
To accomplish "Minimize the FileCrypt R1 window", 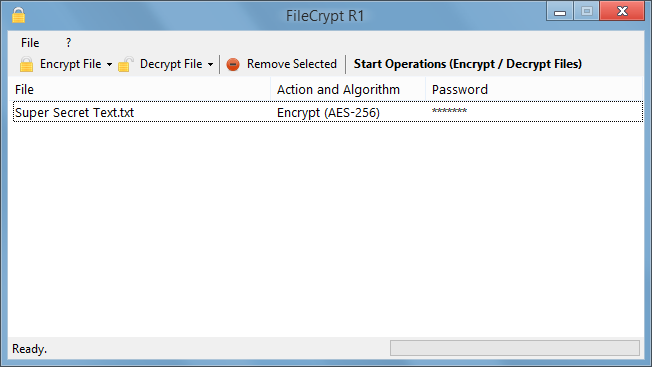I will 560,12.
